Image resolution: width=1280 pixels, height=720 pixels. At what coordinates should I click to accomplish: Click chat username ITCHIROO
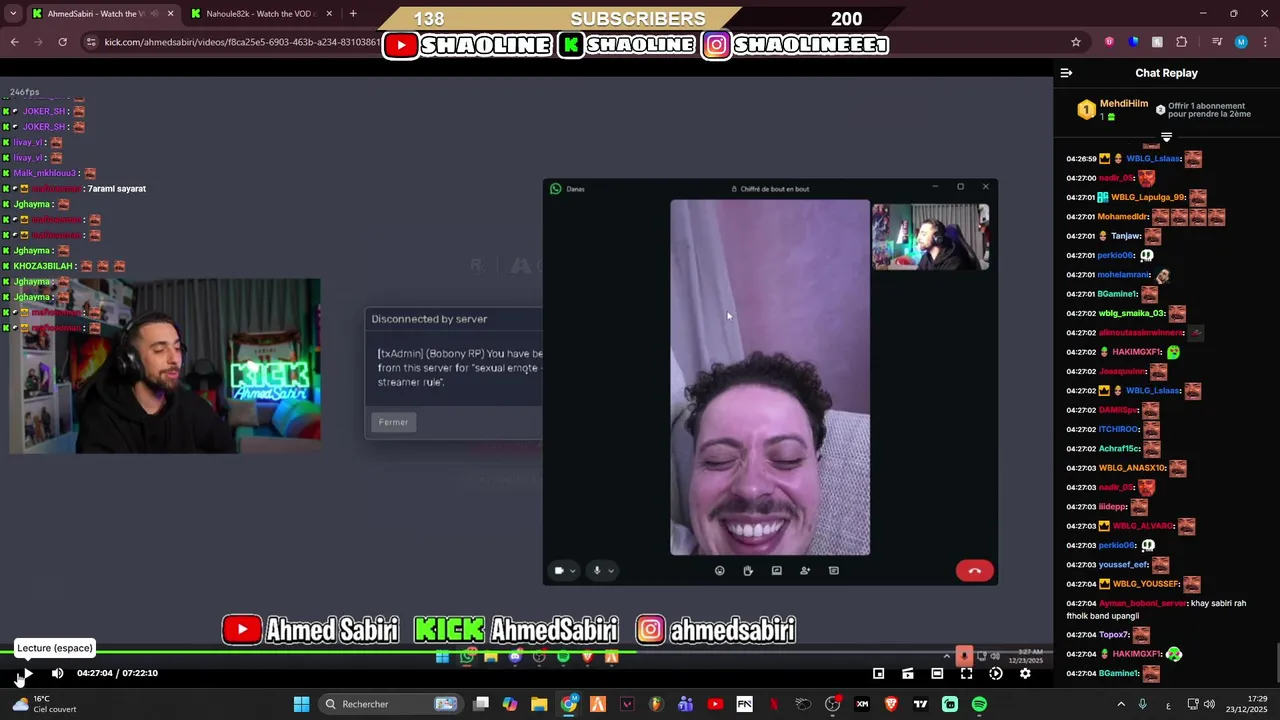(x=1118, y=430)
